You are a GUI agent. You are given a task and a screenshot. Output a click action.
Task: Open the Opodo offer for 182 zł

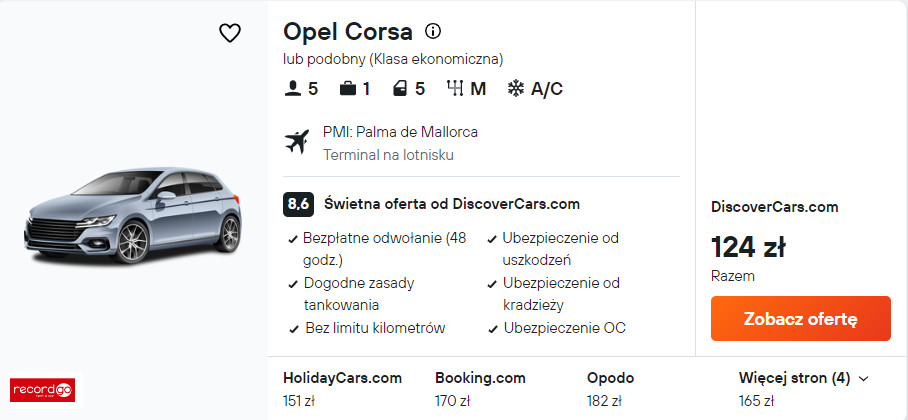point(610,389)
